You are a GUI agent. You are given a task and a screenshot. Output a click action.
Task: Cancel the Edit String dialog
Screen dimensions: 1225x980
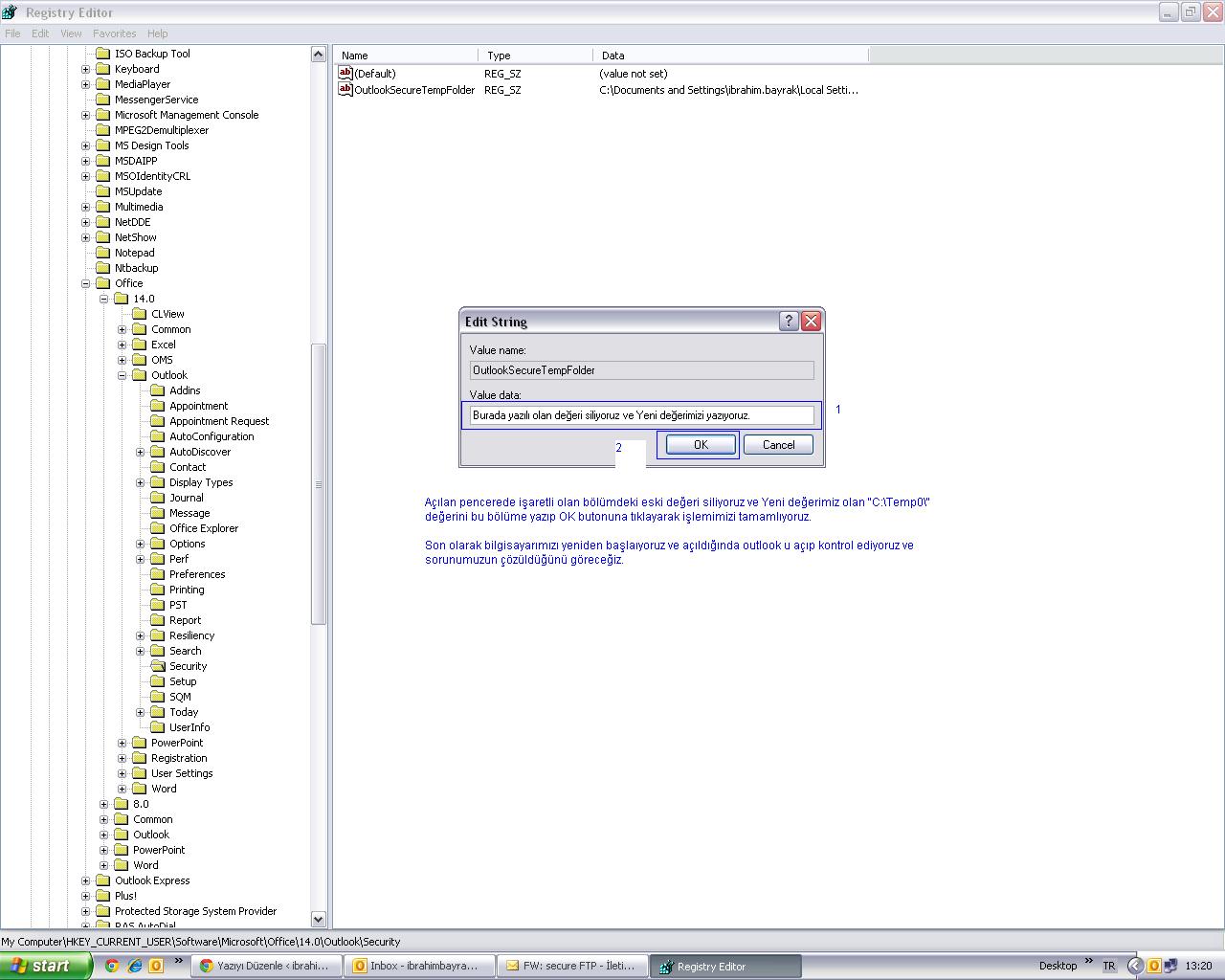point(778,445)
